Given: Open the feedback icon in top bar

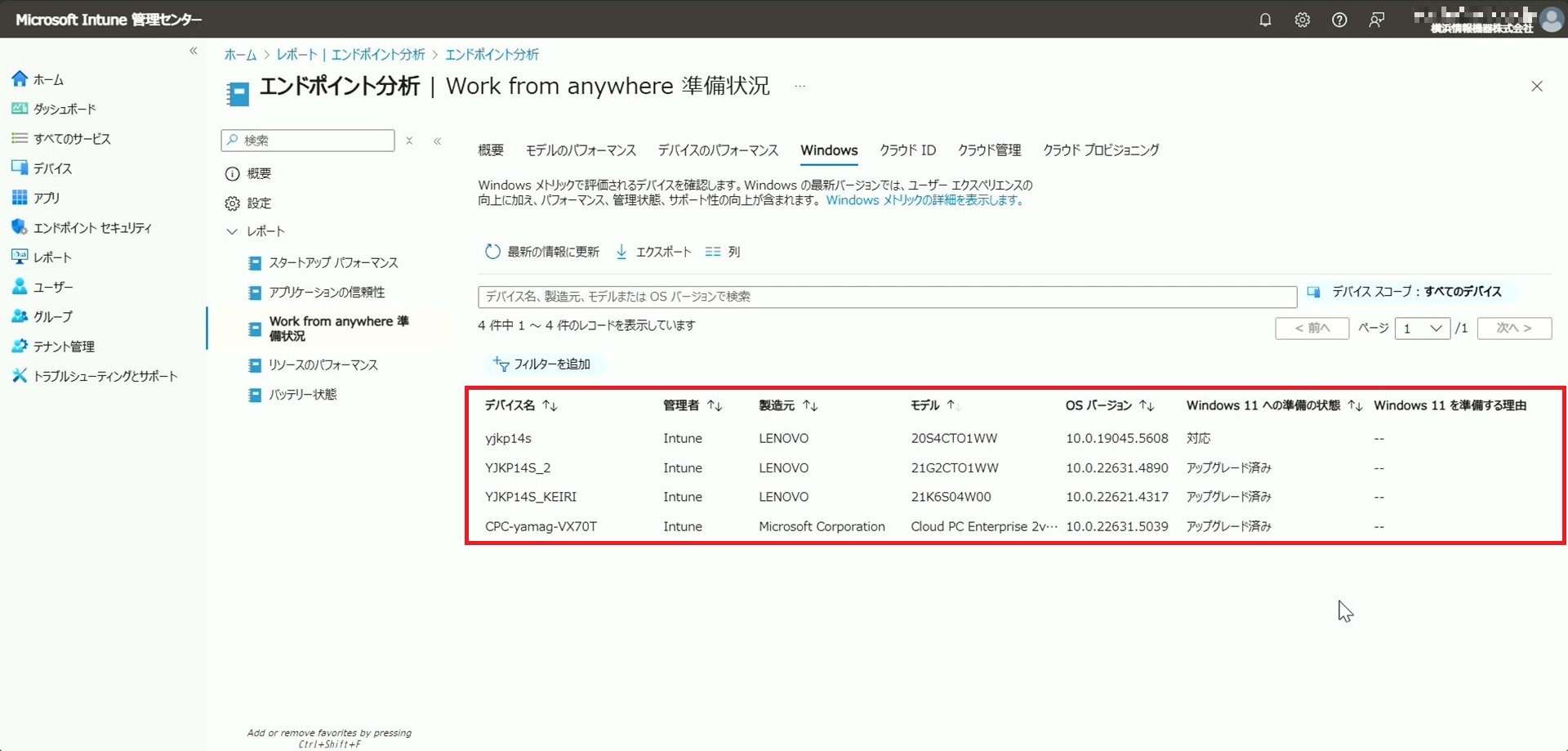Looking at the screenshot, I should point(1377,20).
